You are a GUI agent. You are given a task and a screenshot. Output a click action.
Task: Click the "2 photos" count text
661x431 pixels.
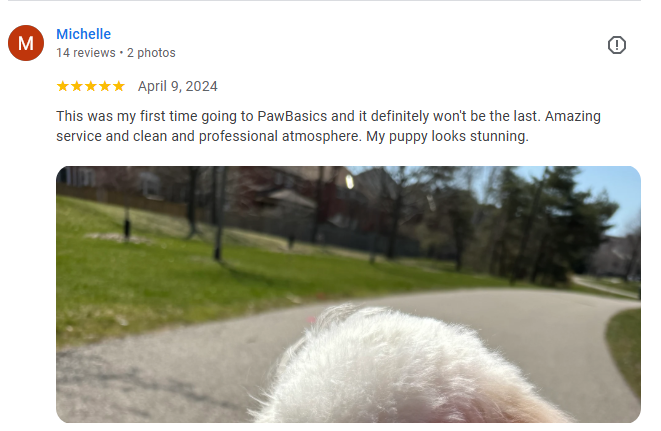(x=151, y=53)
